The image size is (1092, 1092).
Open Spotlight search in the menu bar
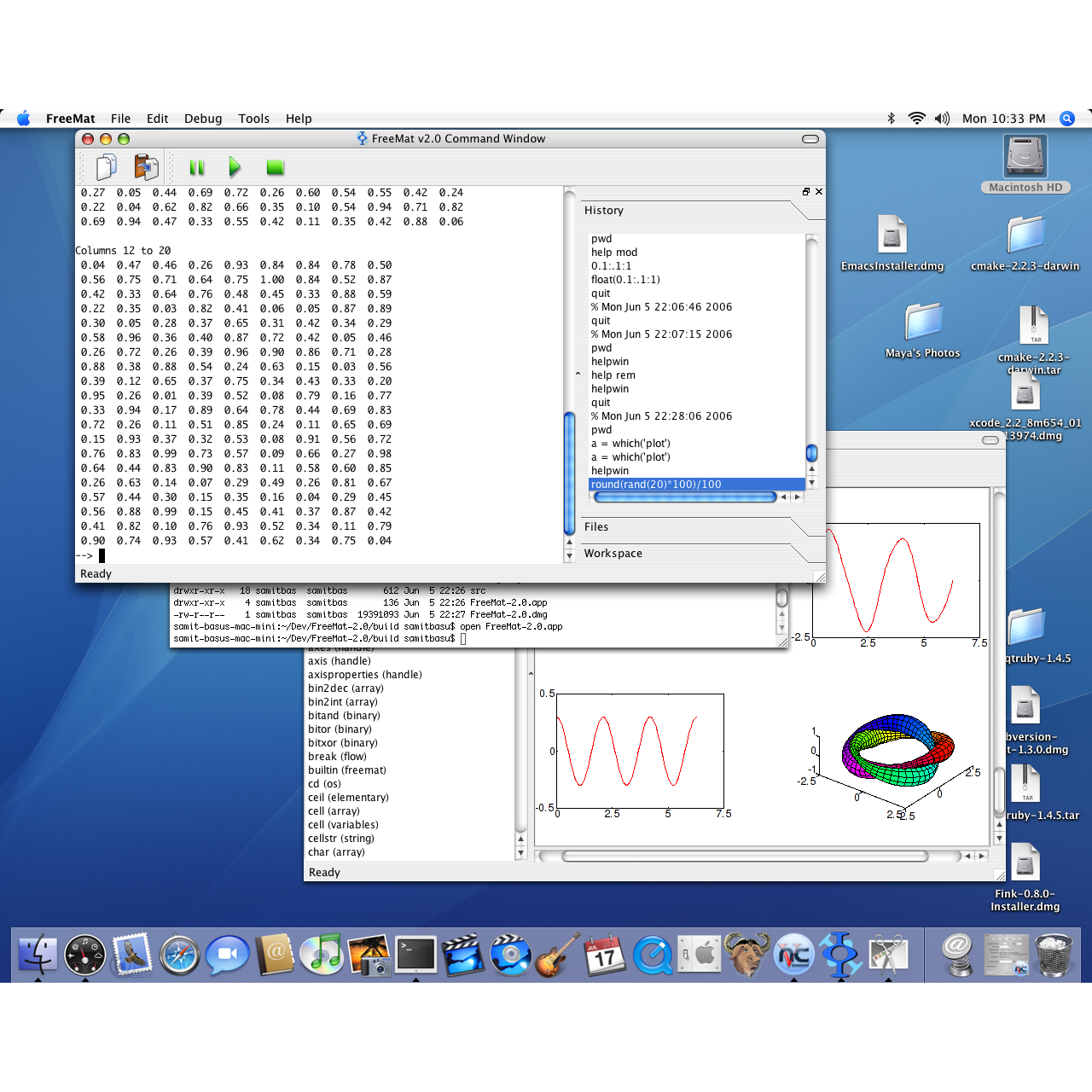tap(1067, 119)
